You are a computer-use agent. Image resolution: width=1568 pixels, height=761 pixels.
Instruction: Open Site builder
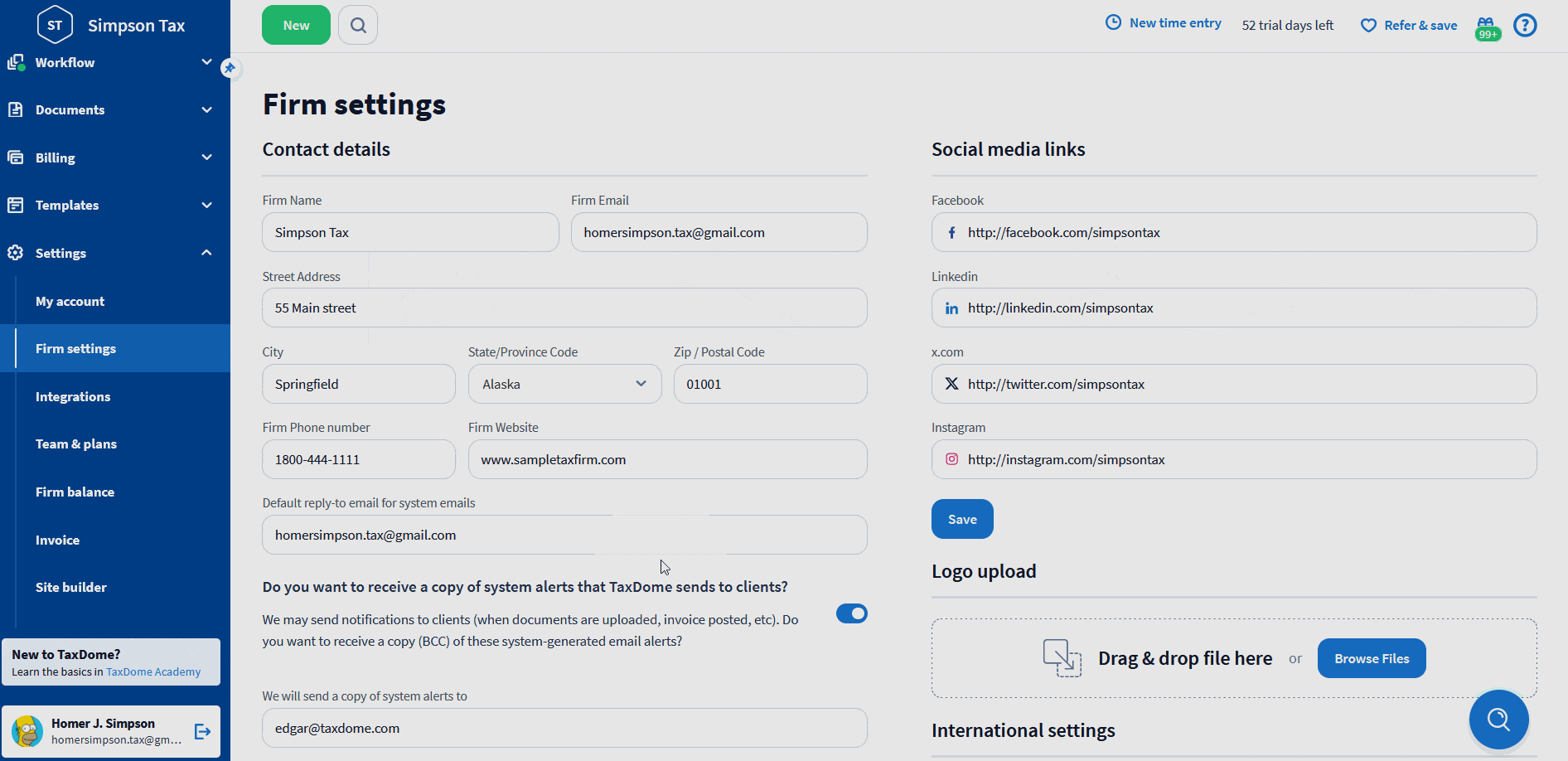coord(71,588)
